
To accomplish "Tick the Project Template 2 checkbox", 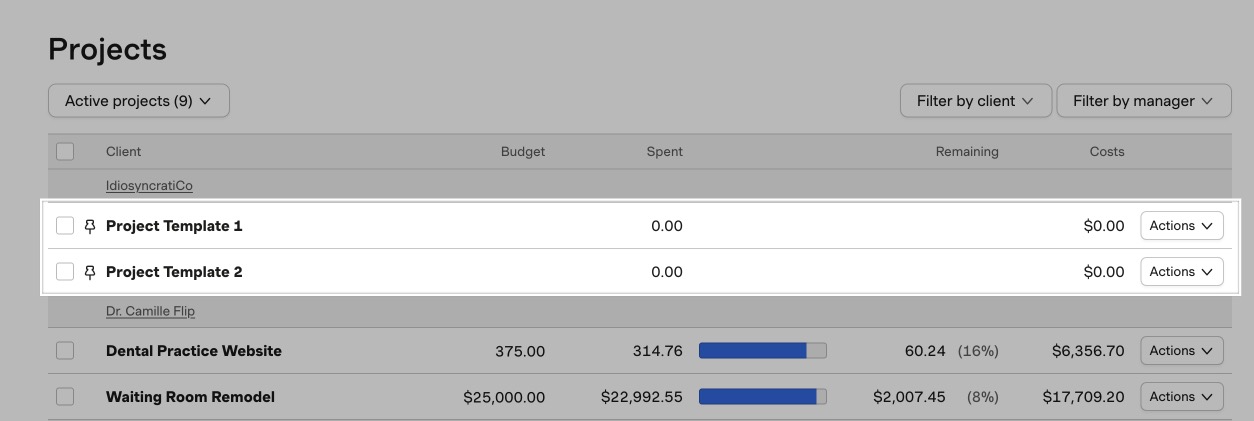I will click(x=65, y=272).
